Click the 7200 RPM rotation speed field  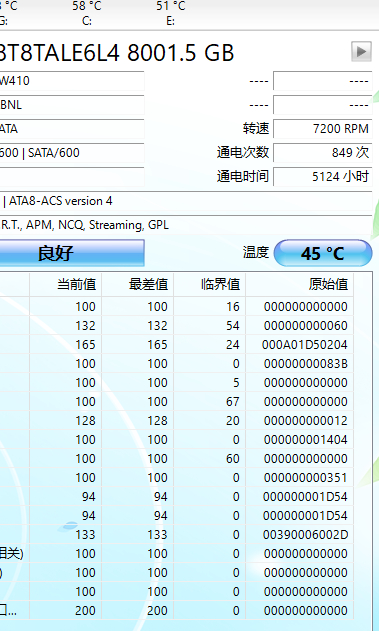point(323,129)
